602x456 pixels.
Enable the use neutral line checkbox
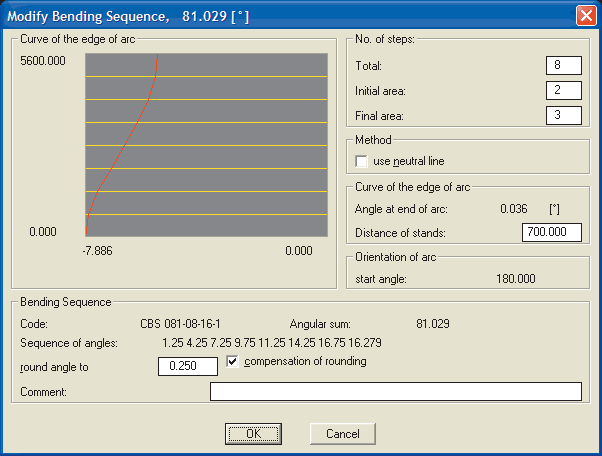(363, 161)
